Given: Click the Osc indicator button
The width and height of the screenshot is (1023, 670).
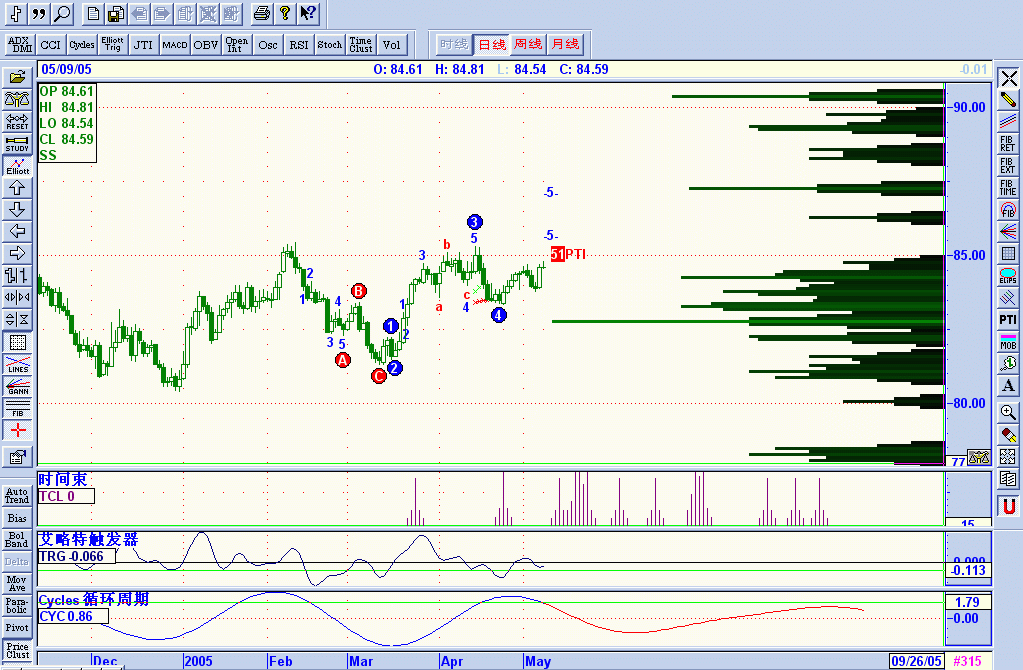Looking at the screenshot, I should pos(267,44).
